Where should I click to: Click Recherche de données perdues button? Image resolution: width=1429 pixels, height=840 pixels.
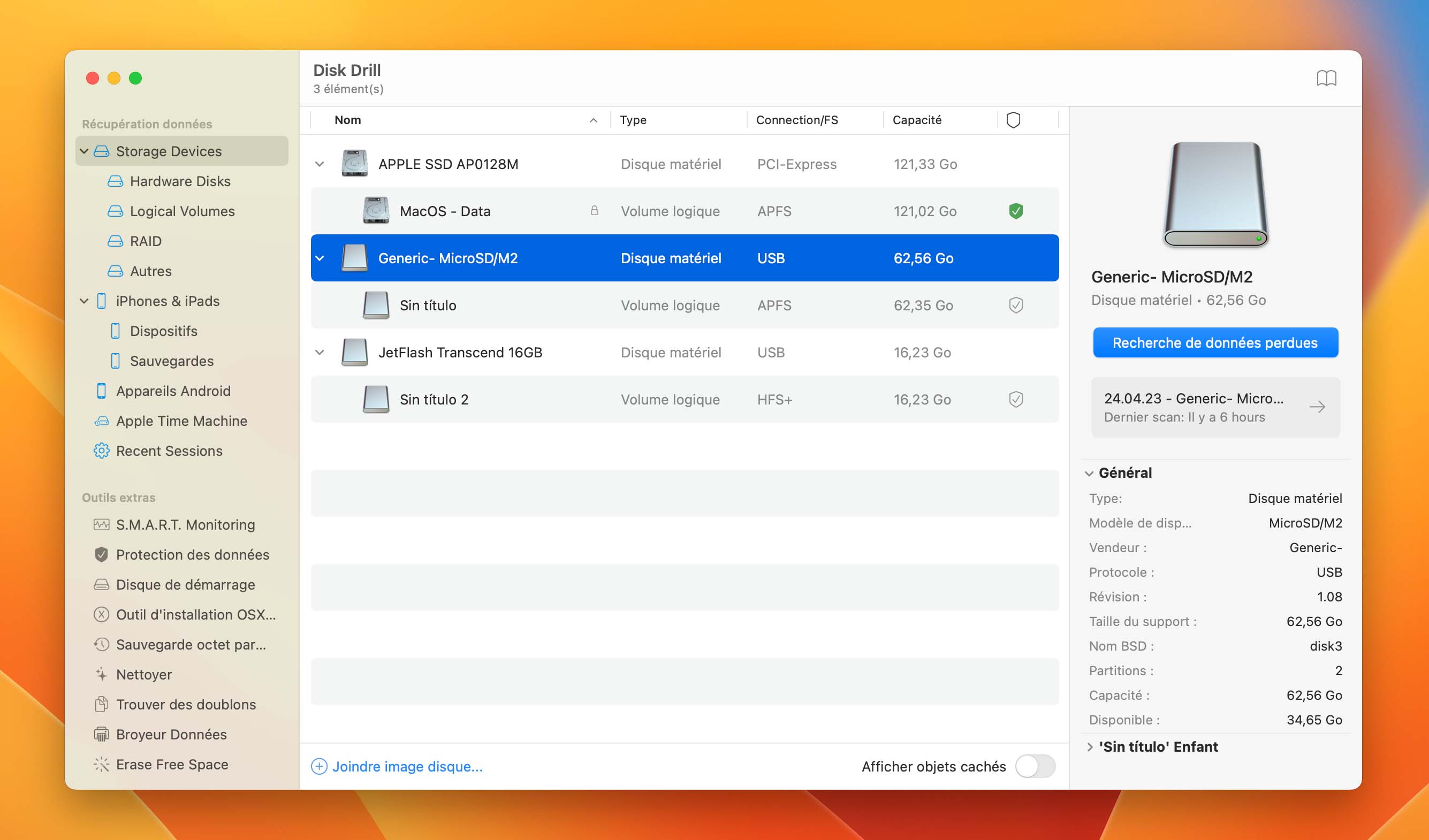(x=1214, y=342)
